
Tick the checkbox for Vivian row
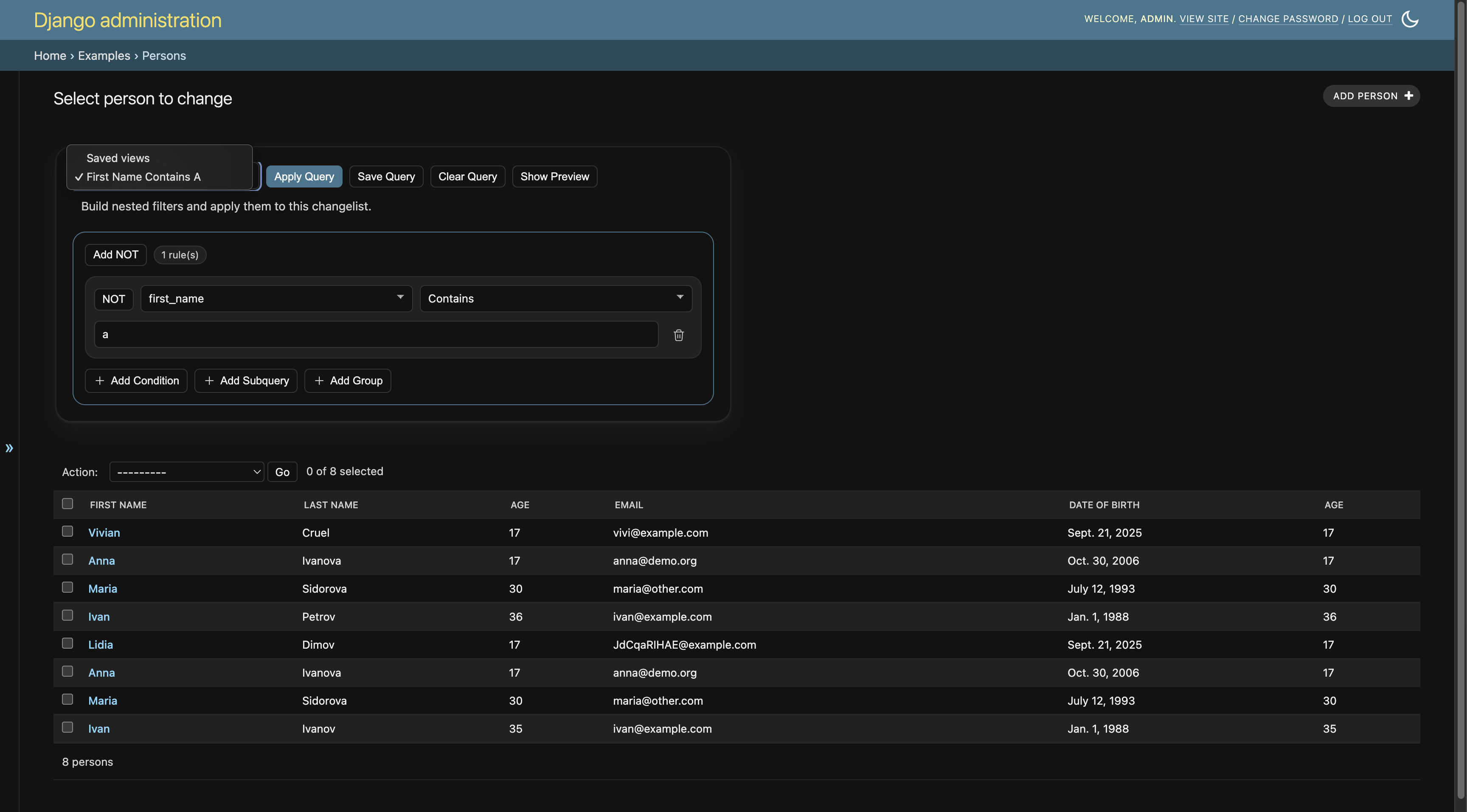[67, 532]
